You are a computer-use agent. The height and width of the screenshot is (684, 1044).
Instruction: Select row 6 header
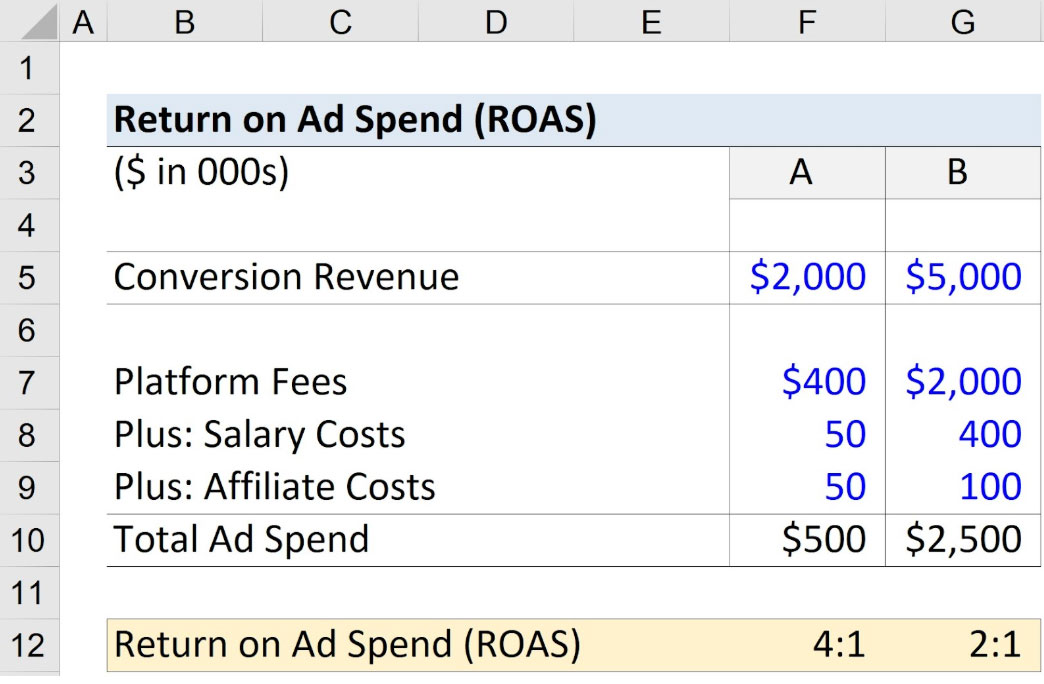pyautogui.click(x=29, y=331)
